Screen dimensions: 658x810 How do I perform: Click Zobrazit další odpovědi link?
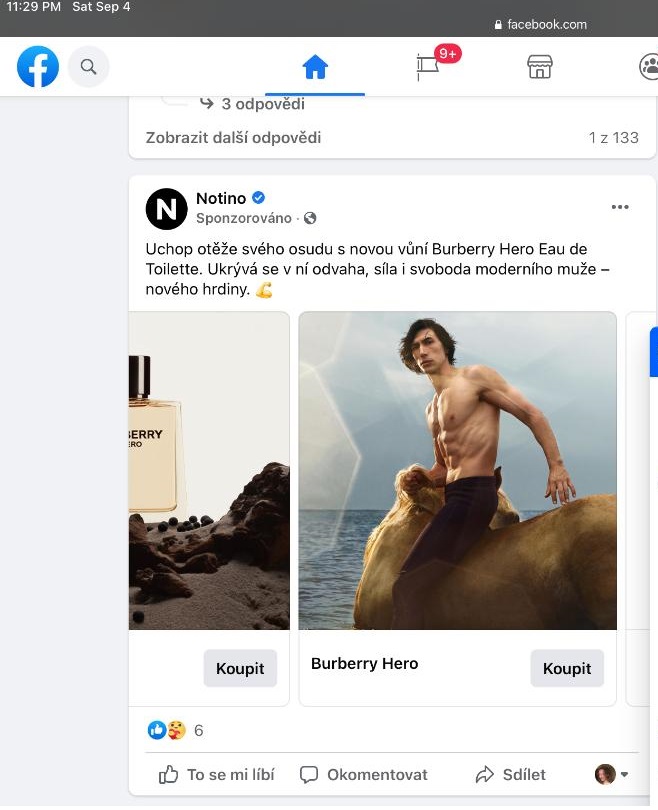click(x=233, y=138)
